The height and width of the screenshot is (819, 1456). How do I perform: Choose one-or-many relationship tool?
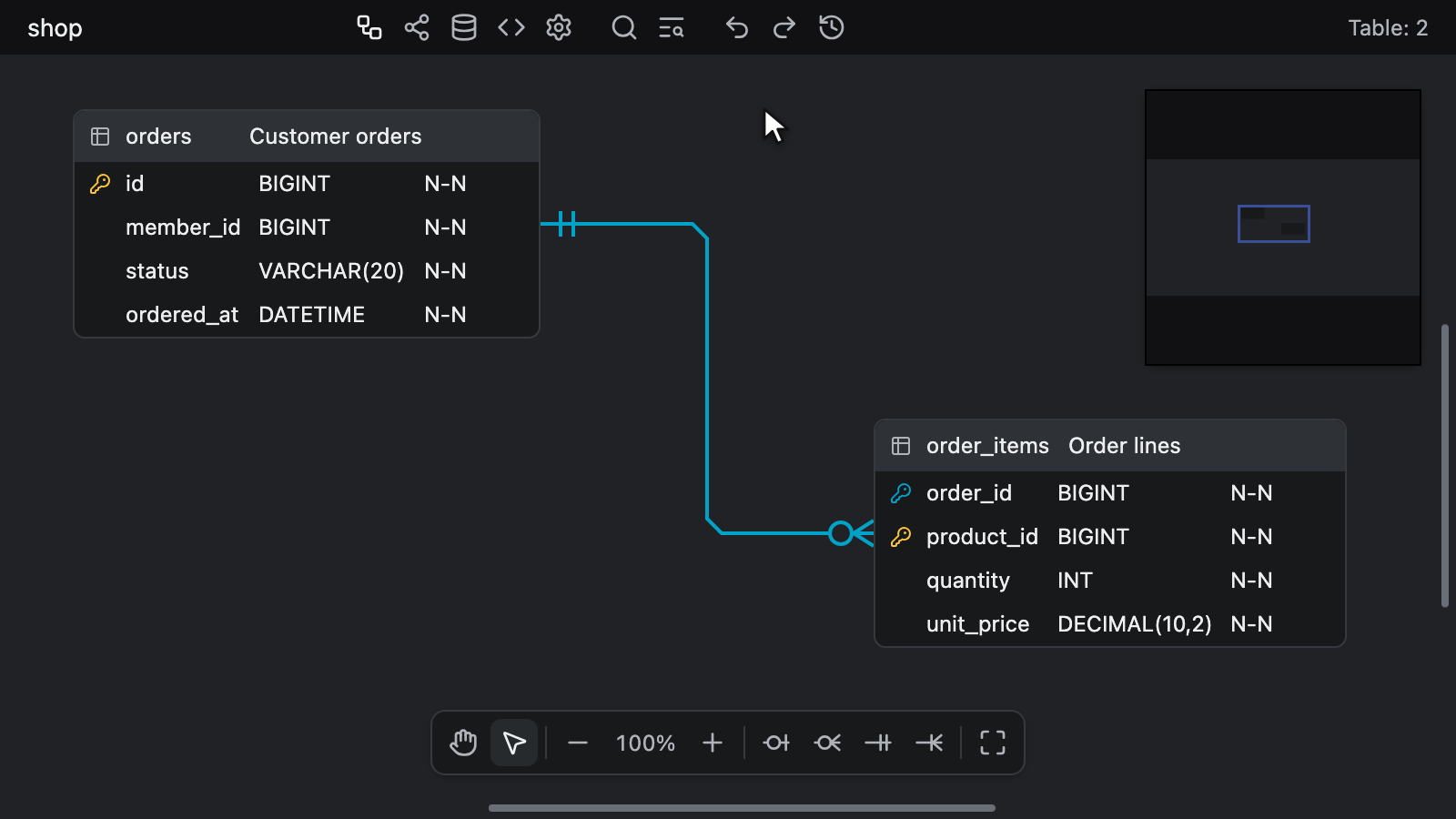pyautogui.click(x=929, y=743)
